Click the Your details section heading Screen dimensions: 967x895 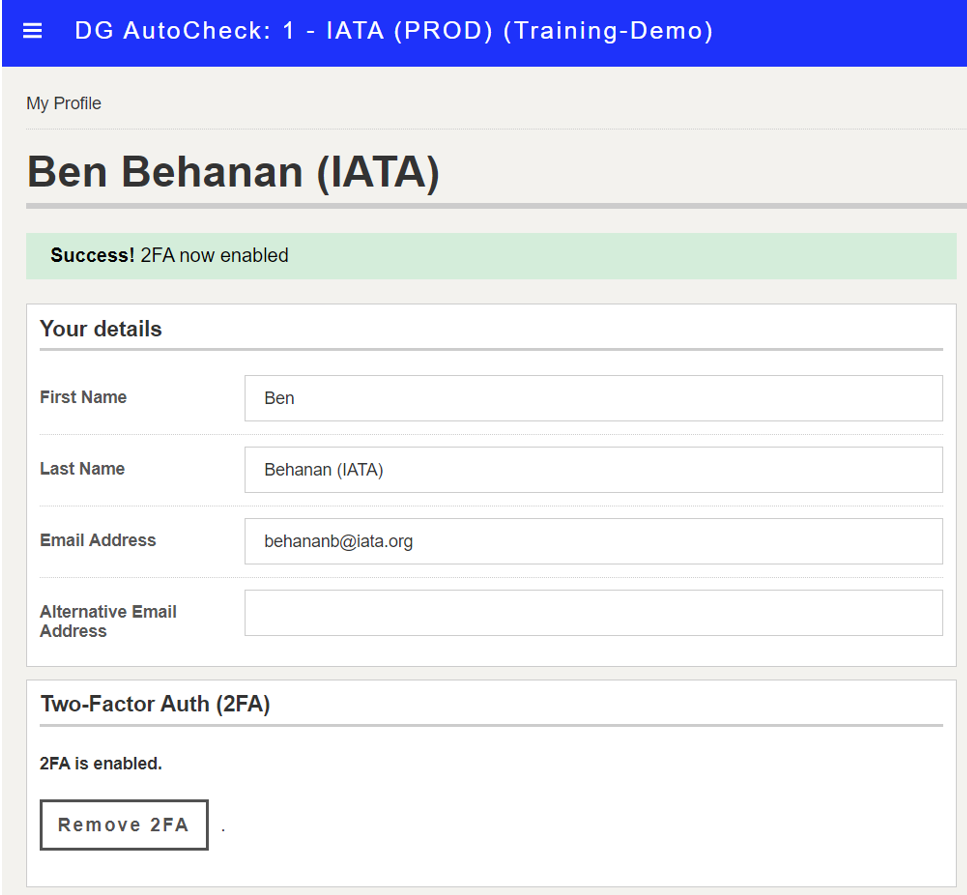pyautogui.click(x=101, y=329)
